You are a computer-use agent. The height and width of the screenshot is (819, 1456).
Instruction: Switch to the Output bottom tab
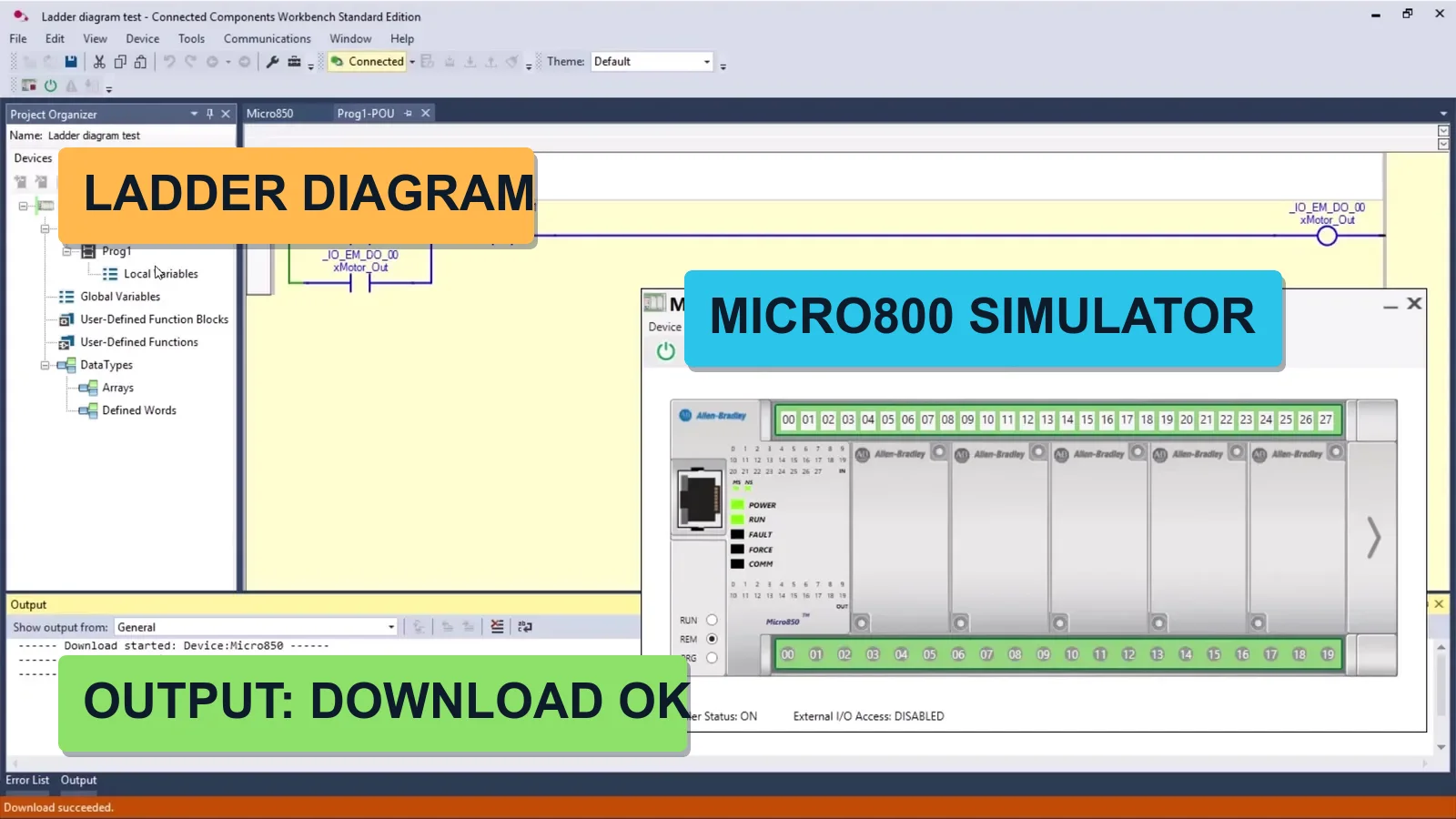coord(78,781)
